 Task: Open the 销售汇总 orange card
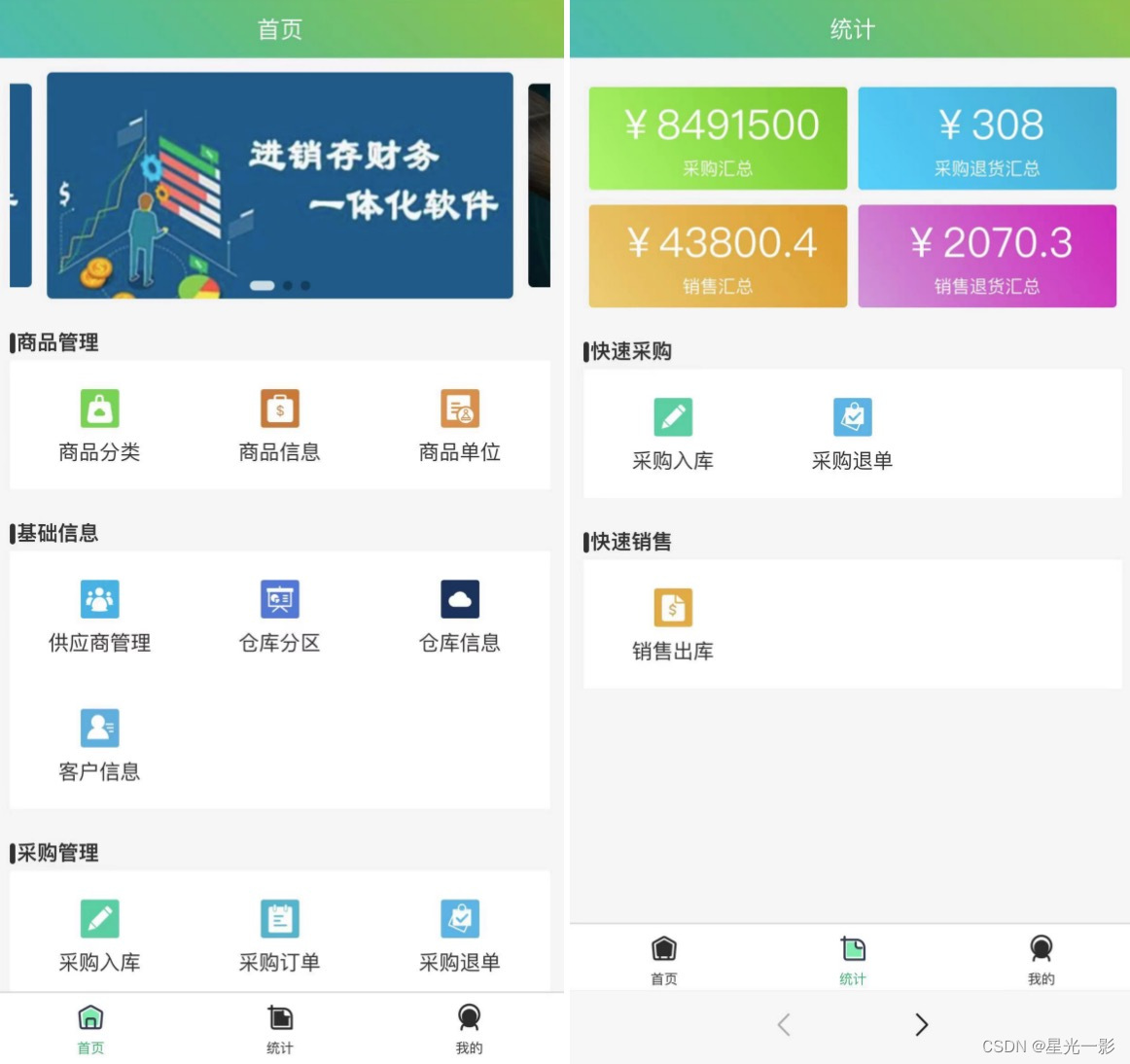718,256
